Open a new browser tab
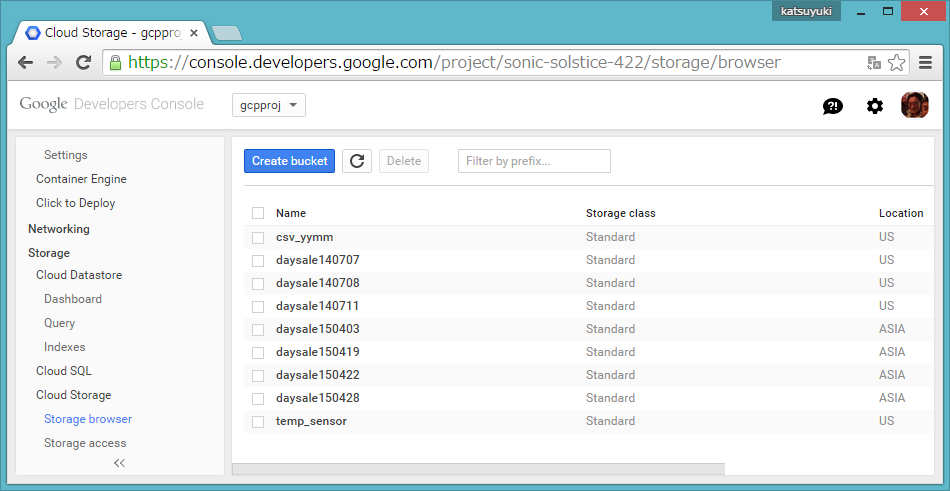Screen dimensions: 950x491 227,33
